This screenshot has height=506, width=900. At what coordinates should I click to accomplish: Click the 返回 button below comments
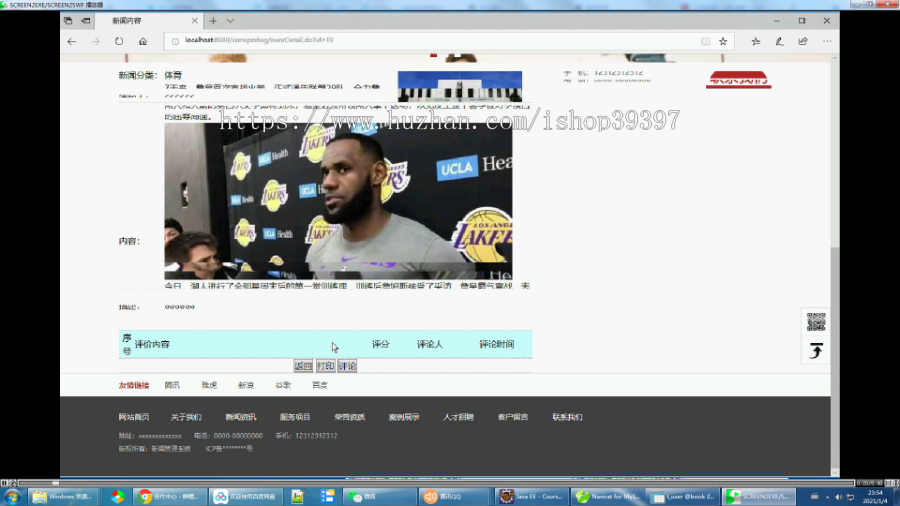[303, 366]
